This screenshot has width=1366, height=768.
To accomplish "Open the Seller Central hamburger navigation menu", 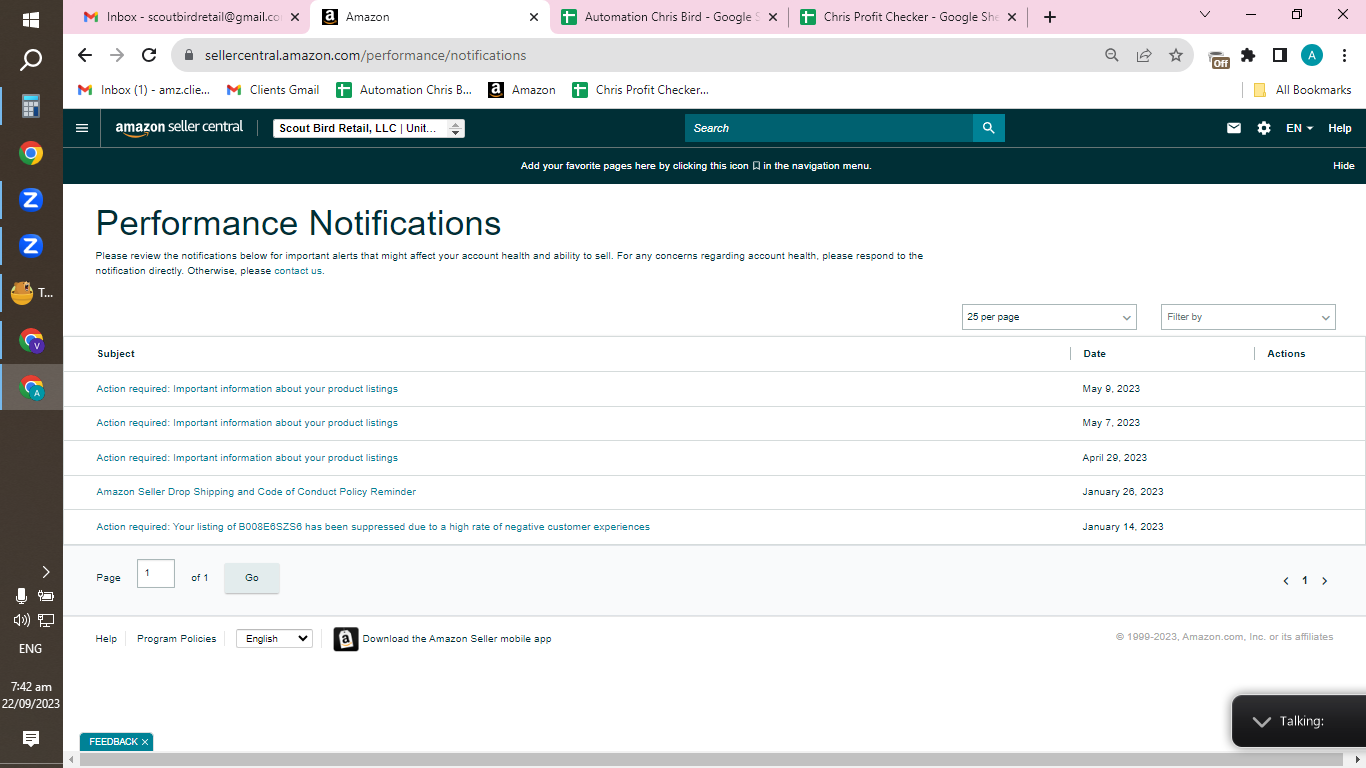I will [x=82, y=128].
